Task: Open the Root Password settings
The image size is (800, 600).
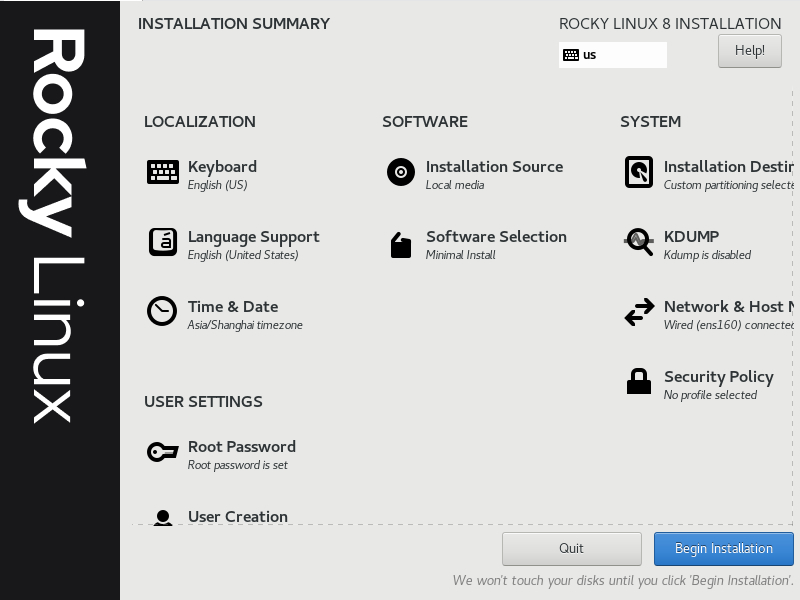Action: (x=242, y=447)
